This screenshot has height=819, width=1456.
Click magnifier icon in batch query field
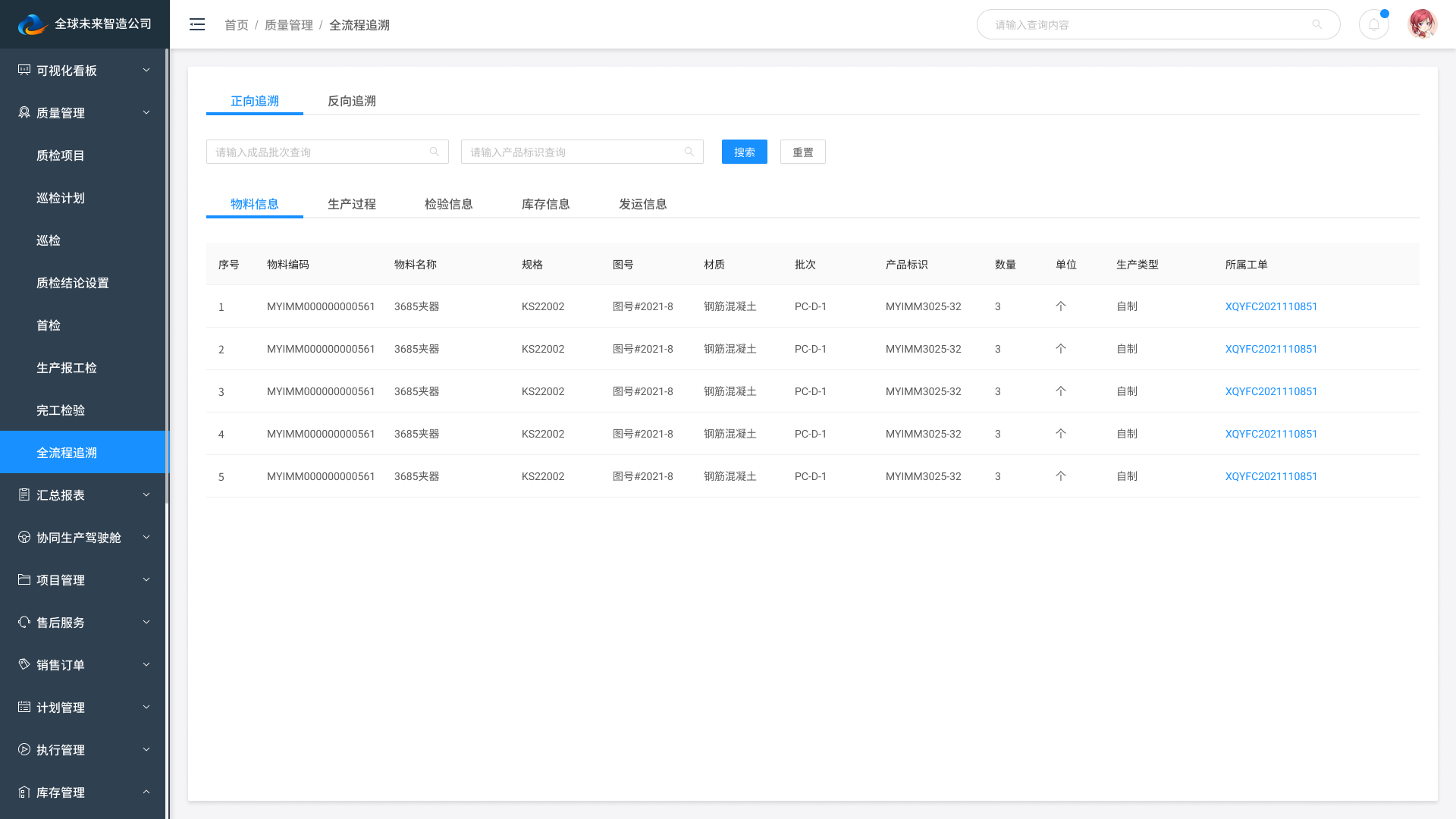pyautogui.click(x=435, y=152)
